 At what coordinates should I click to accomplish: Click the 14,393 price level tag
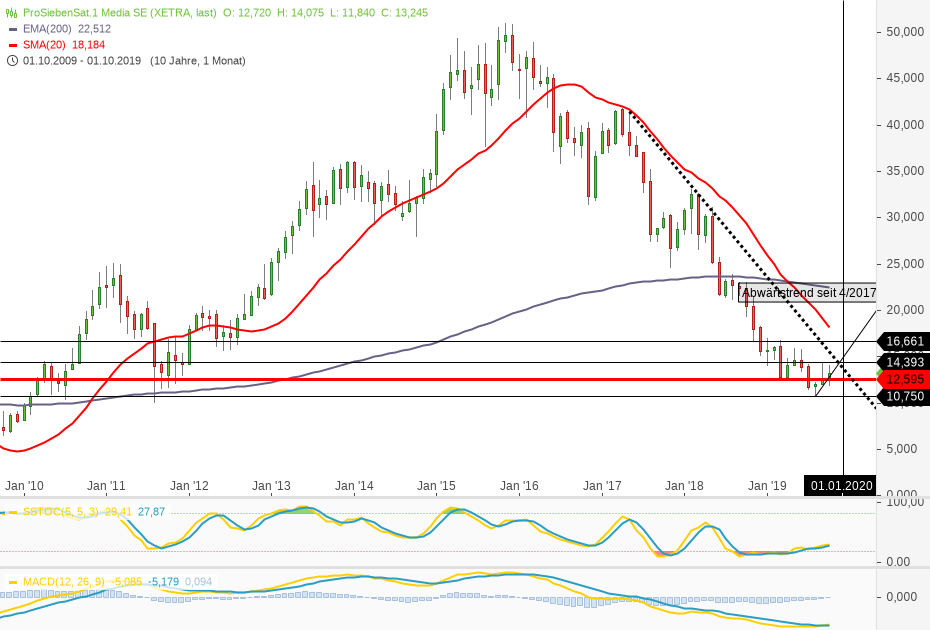(904, 362)
